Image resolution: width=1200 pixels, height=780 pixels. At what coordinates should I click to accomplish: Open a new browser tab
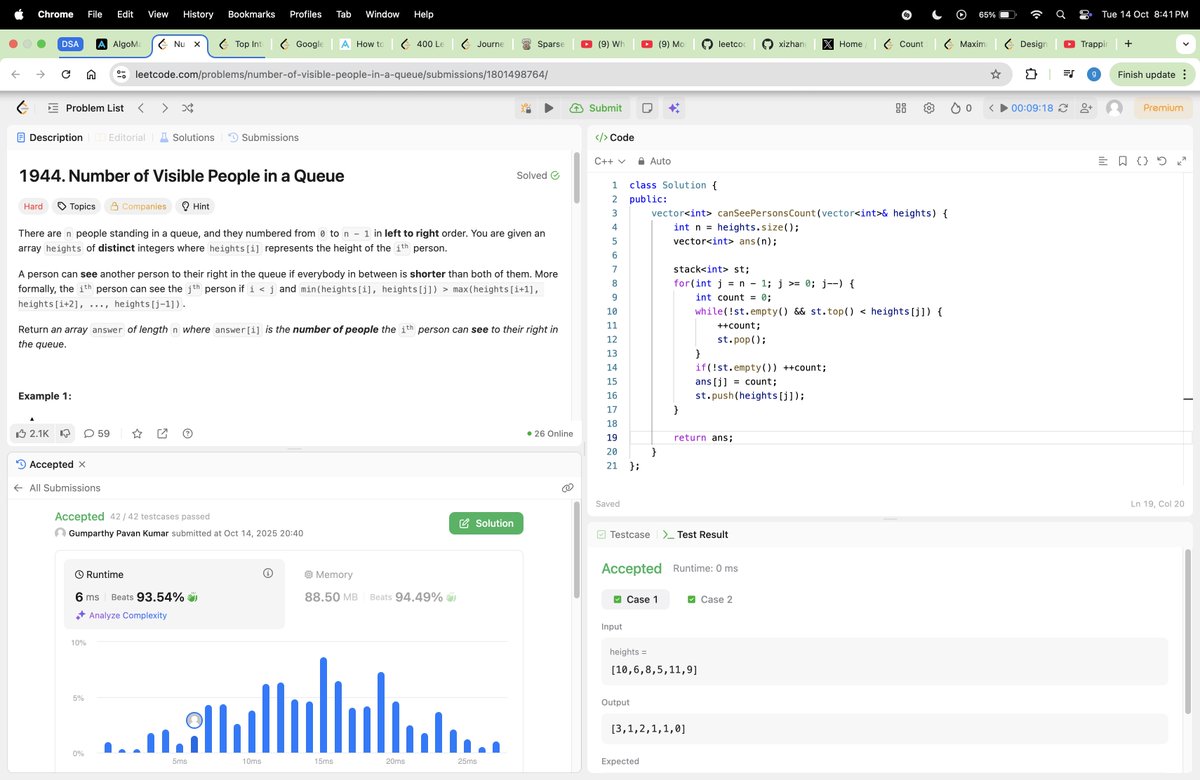pos(1128,44)
